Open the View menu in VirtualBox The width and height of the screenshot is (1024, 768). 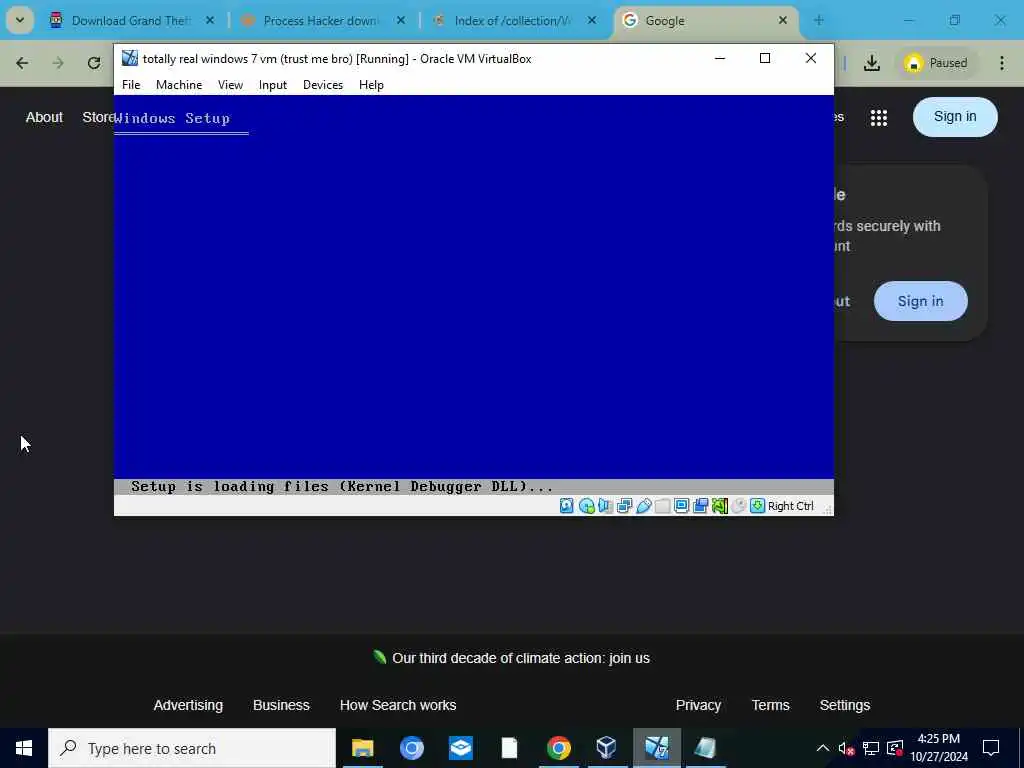[230, 85]
